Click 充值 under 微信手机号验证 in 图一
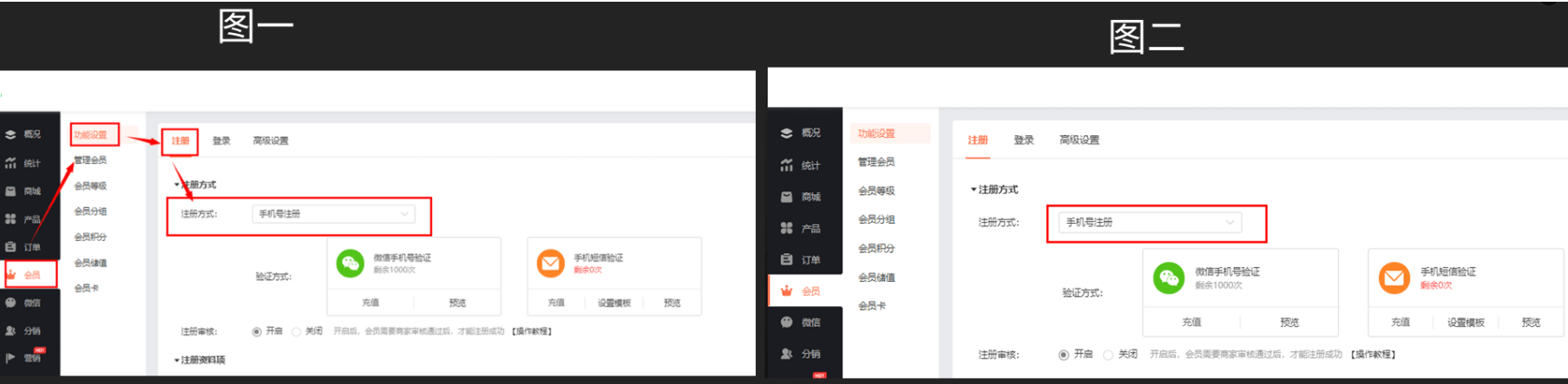 pos(371,303)
